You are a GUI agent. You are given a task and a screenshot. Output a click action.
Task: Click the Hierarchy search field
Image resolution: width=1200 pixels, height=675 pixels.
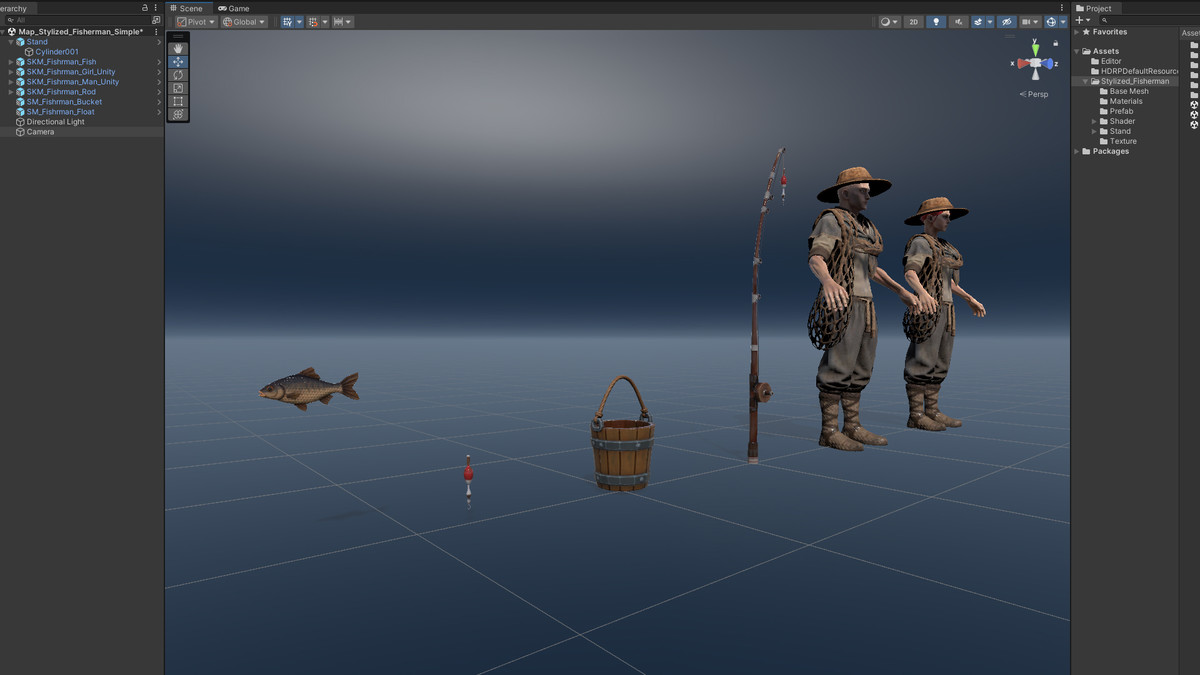76,20
